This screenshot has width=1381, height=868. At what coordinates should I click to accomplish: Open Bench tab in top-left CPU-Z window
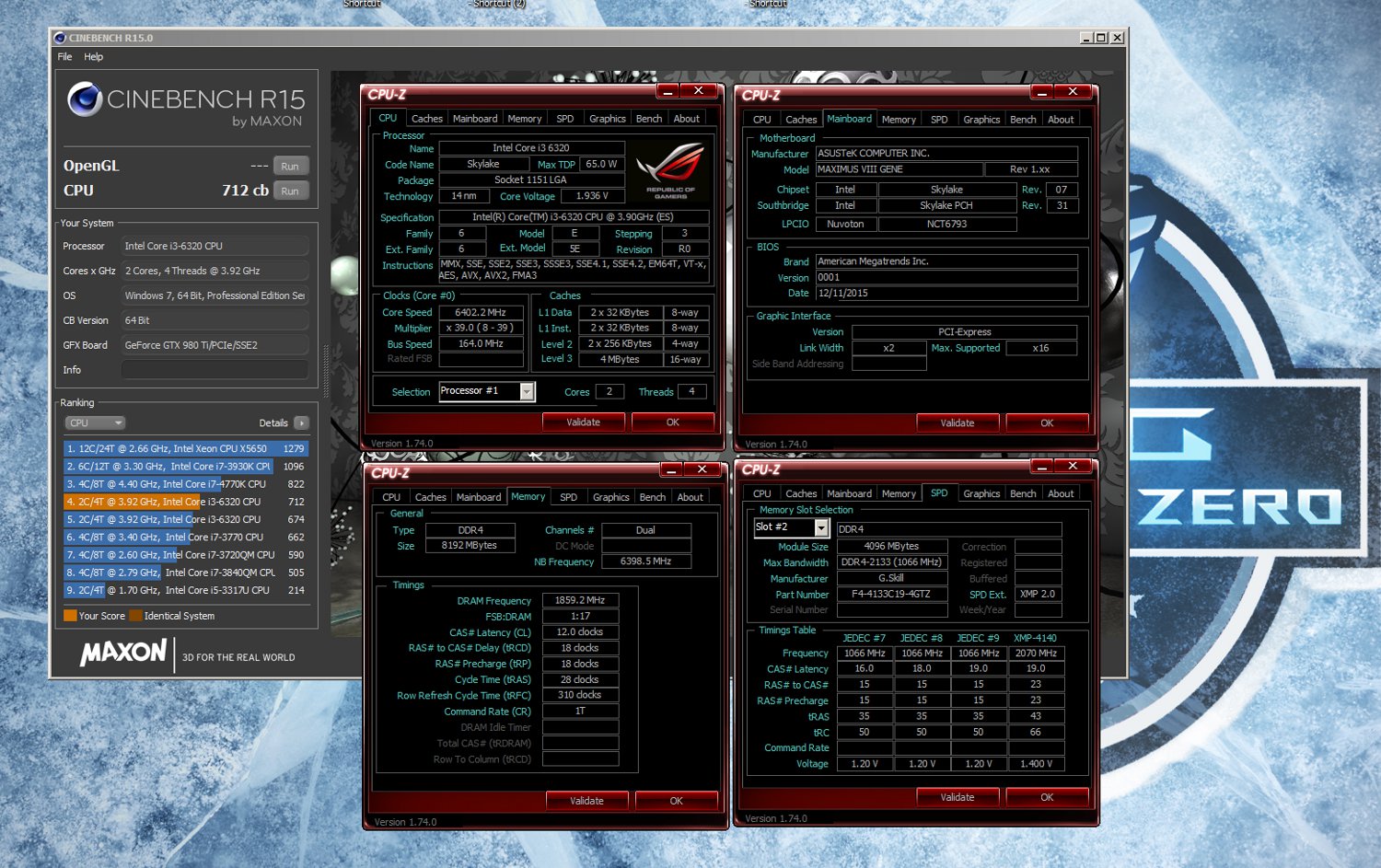coord(649,119)
